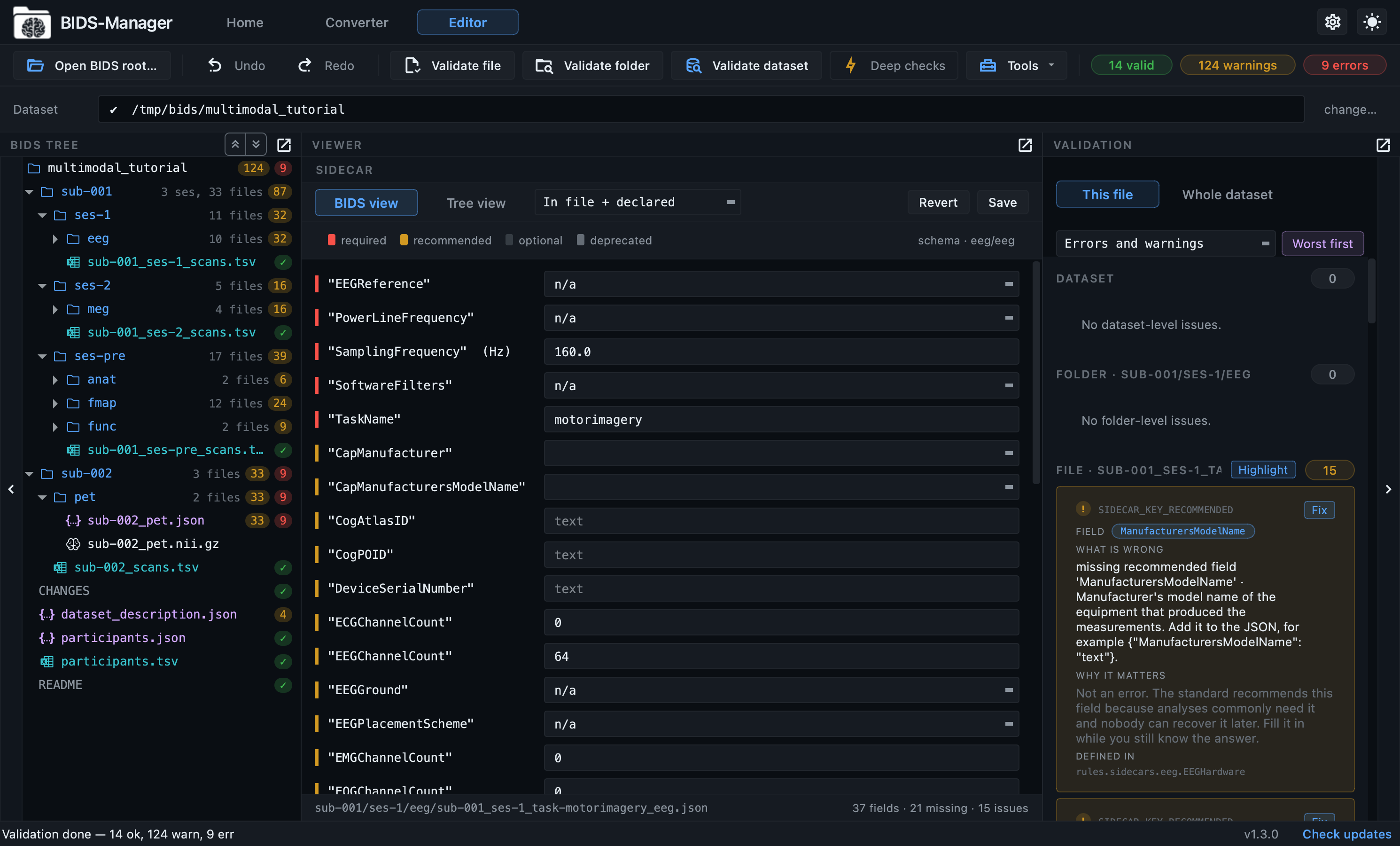This screenshot has width=1400, height=846.
Task: Collapse right panel with chevron arrow
Action: pos(1388,489)
